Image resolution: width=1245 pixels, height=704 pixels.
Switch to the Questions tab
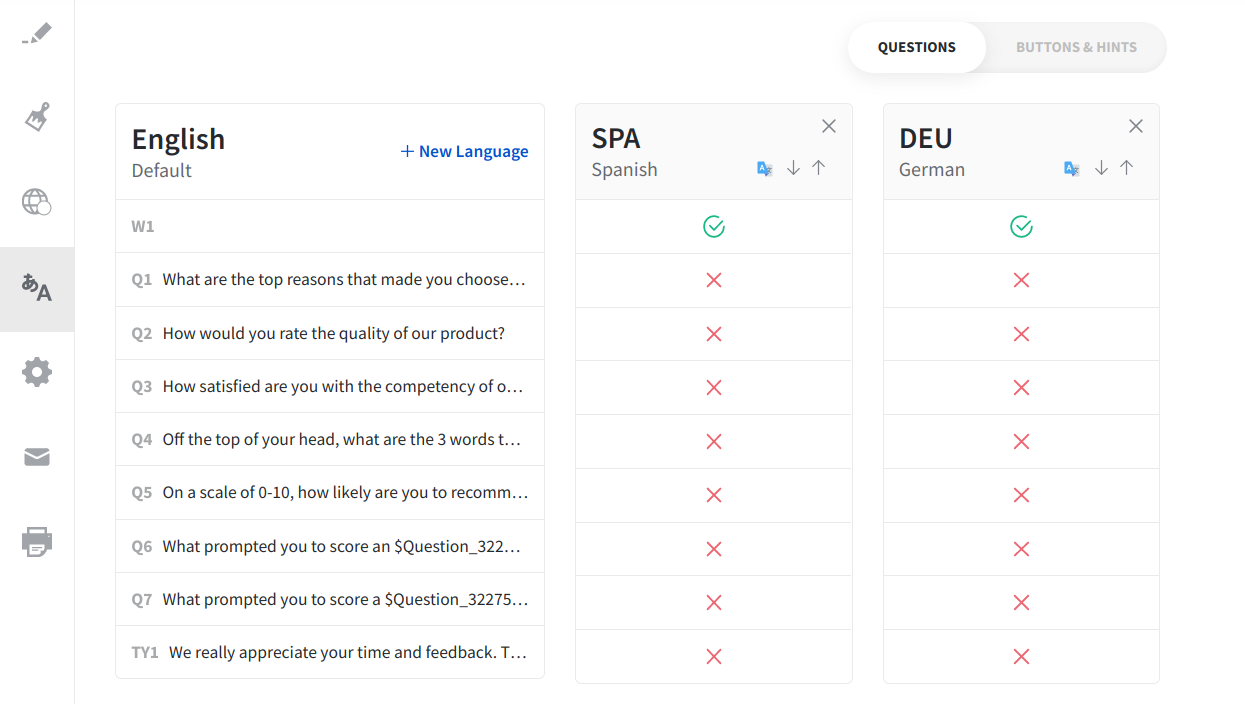[916, 47]
